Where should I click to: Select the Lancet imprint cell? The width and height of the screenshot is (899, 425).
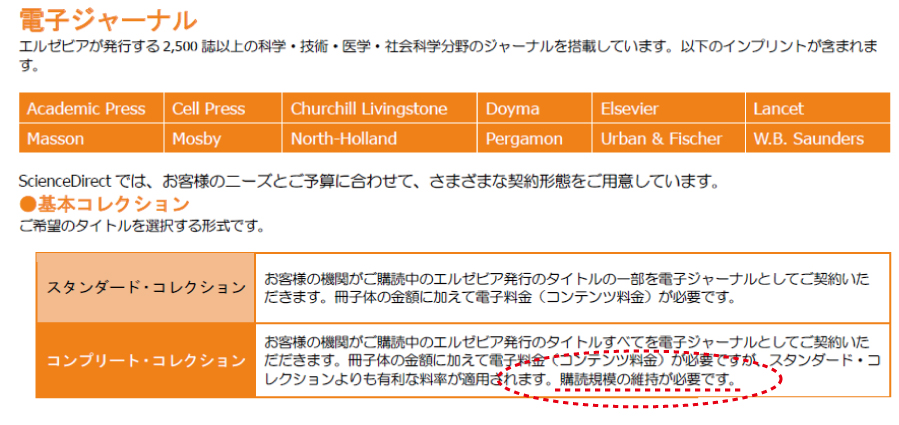(x=818, y=108)
